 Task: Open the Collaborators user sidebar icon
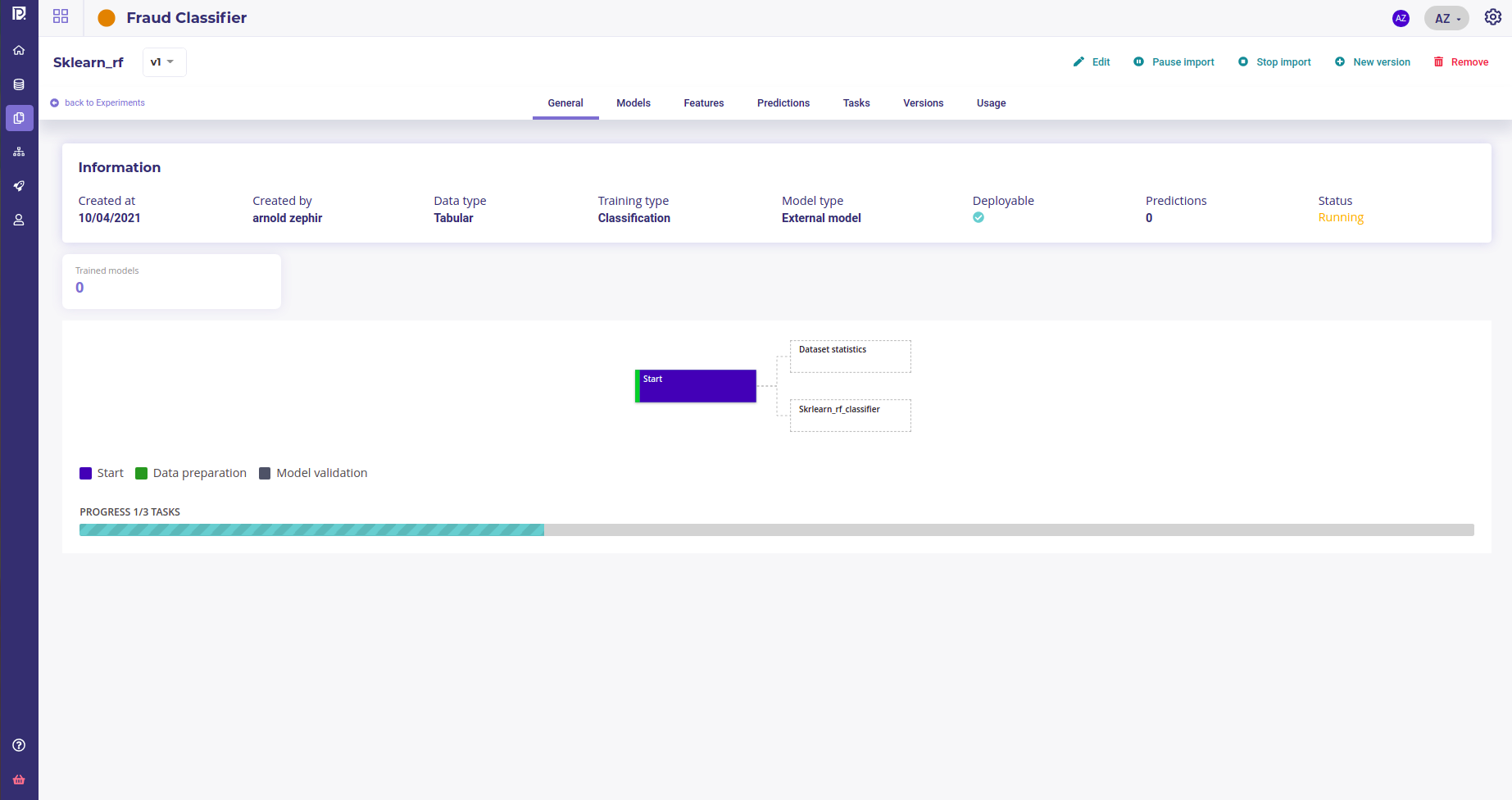click(19, 220)
